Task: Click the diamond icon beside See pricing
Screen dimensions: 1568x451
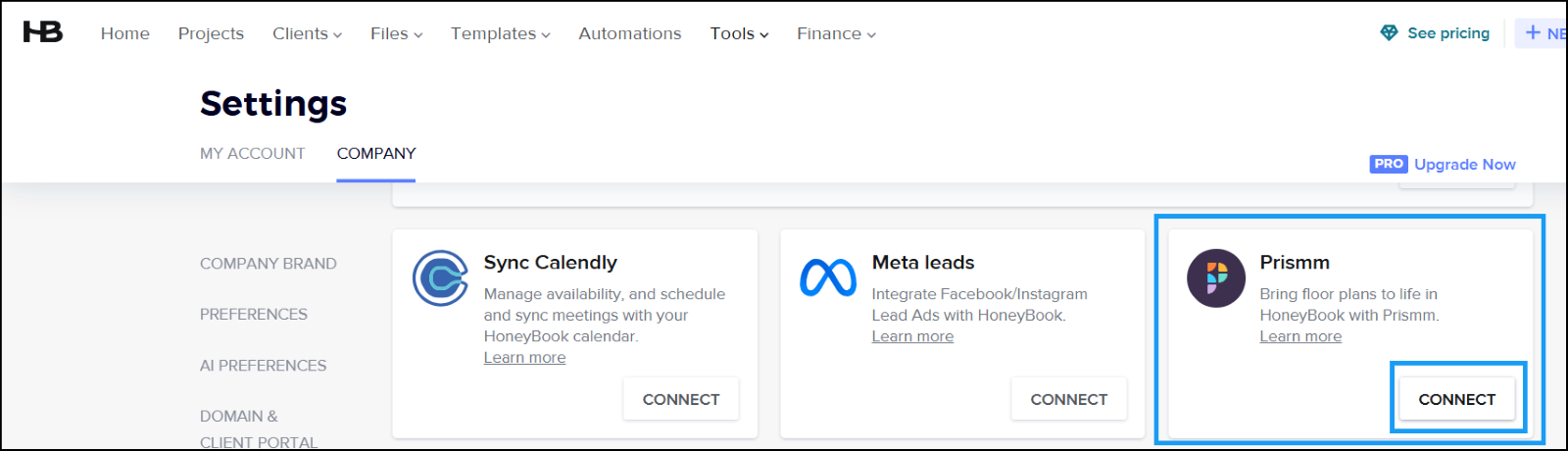Action: click(x=1389, y=32)
